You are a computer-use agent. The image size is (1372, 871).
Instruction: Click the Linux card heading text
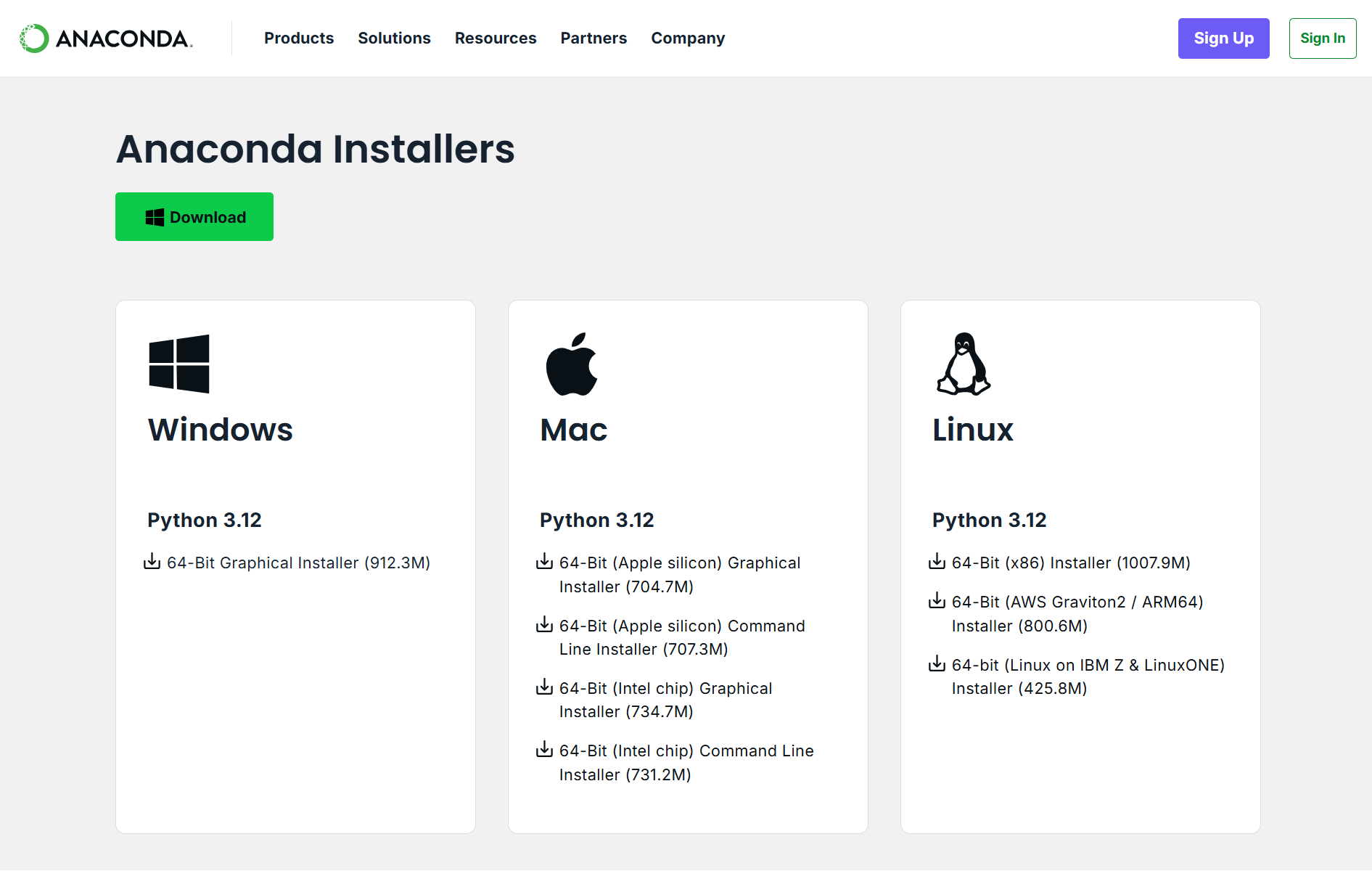973,430
